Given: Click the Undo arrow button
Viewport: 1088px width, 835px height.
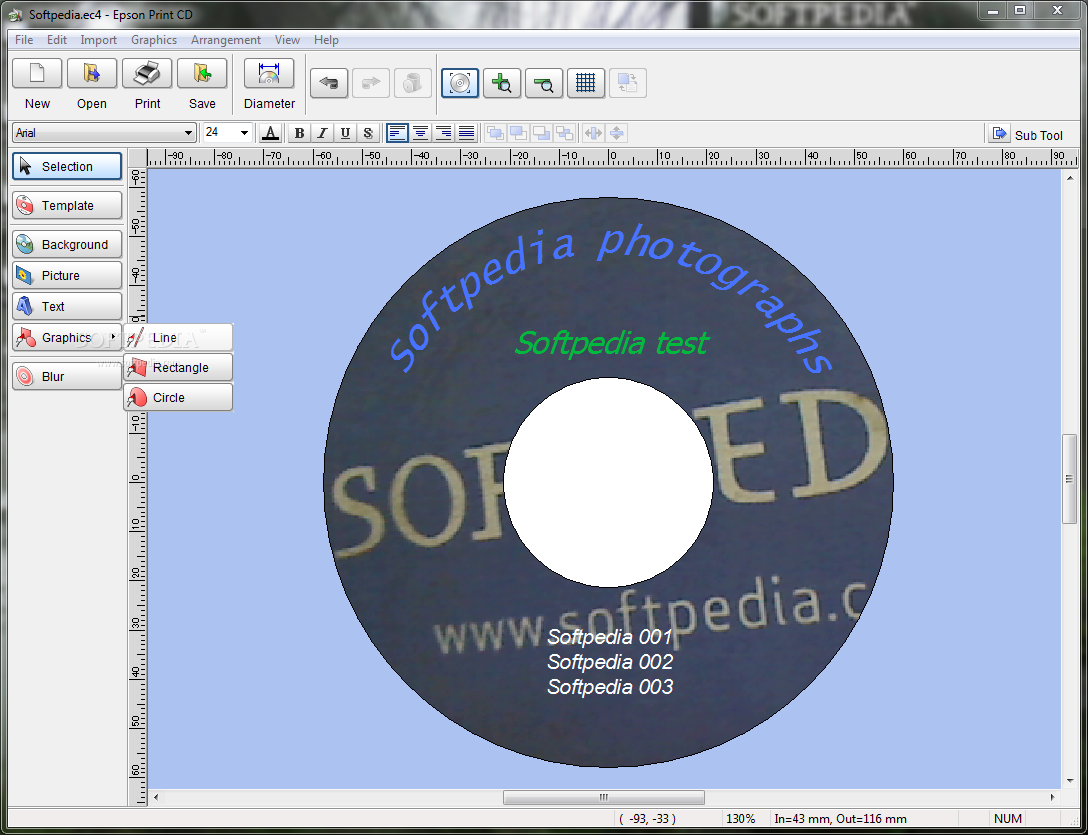Looking at the screenshot, I should pyautogui.click(x=329, y=83).
